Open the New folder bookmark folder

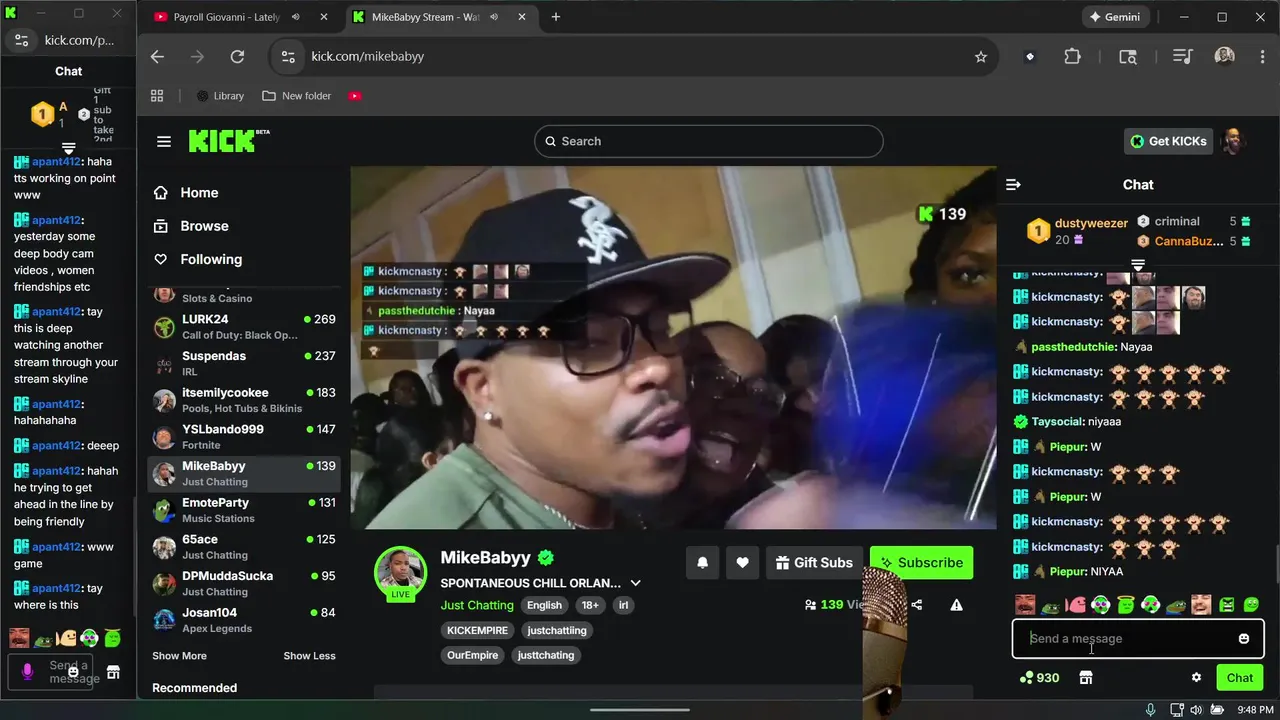297,96
